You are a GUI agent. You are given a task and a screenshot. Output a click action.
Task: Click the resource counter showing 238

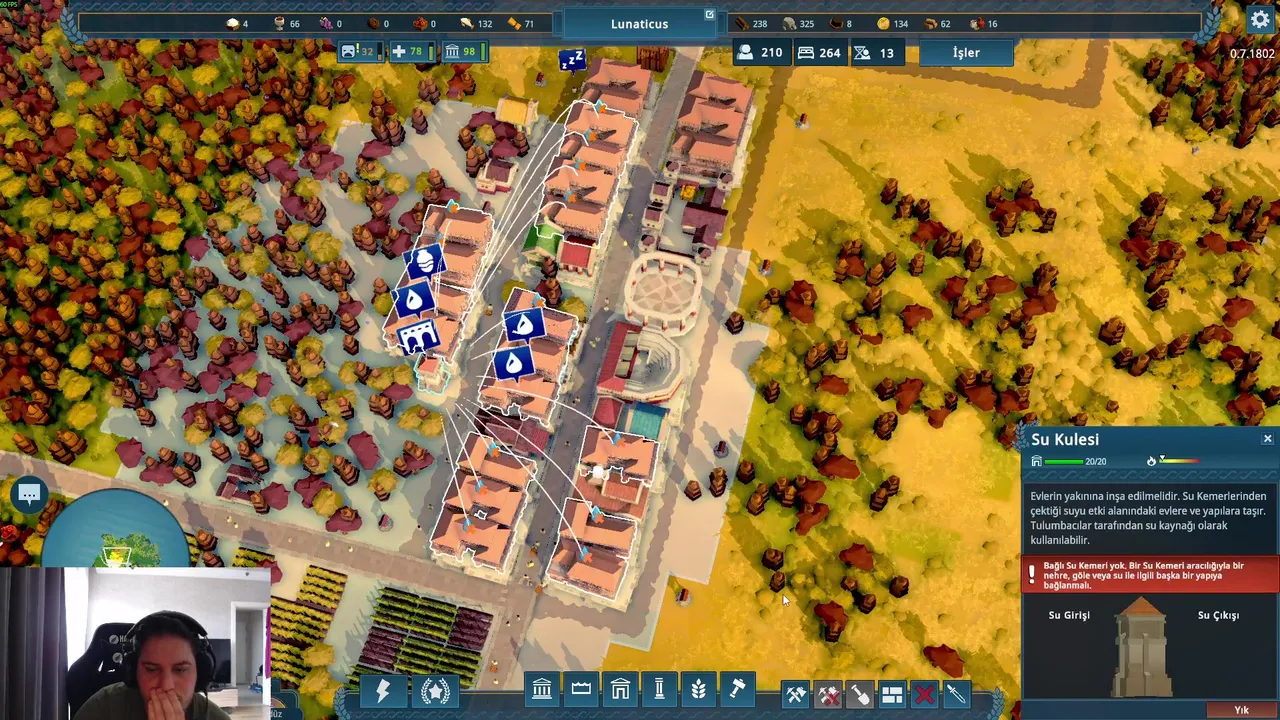pyautogui.click(x=751, y=23)
